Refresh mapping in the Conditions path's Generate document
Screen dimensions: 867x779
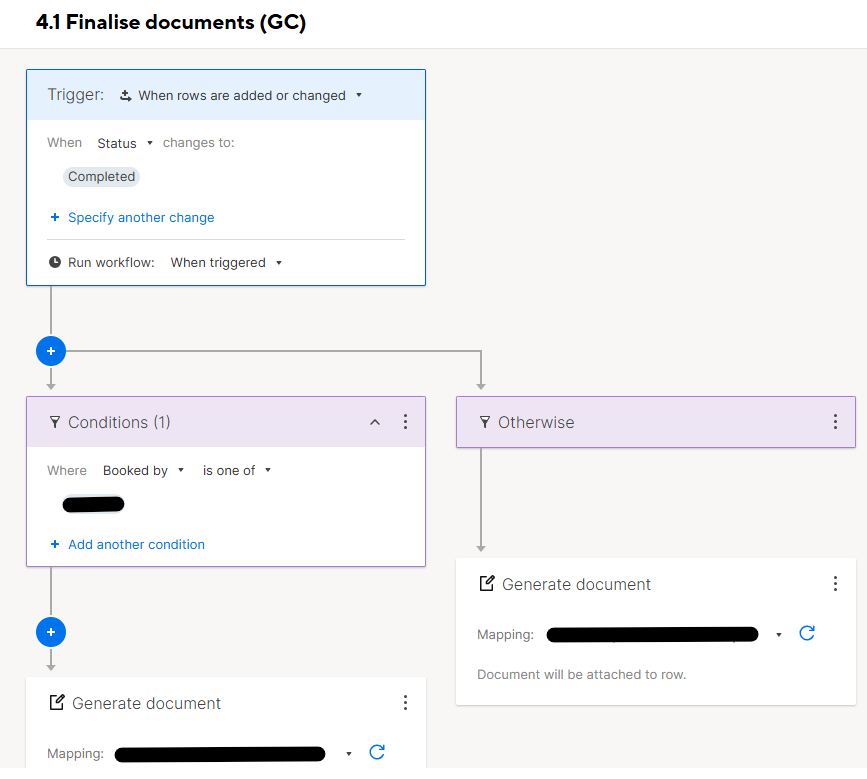click(x=377, y=752)
